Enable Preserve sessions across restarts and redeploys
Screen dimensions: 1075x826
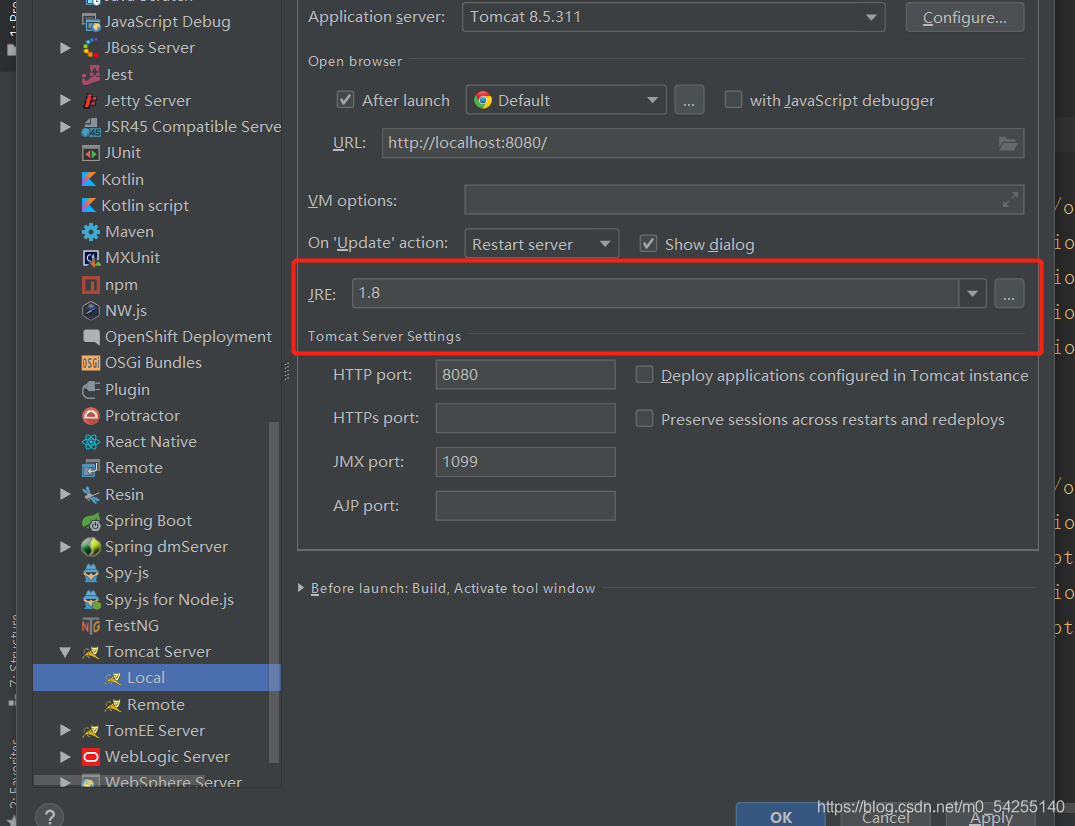click(644, 419)
